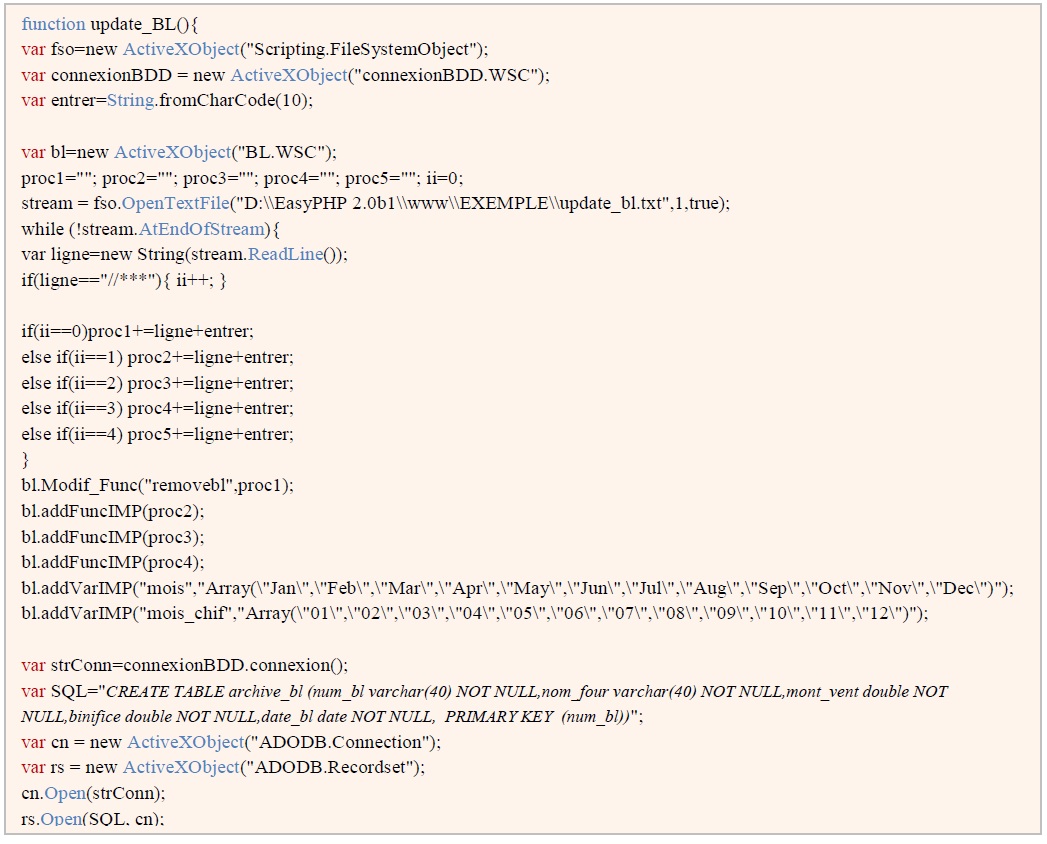
Task: Click the blue ReadLine method name
Action: tap(296, 254)
